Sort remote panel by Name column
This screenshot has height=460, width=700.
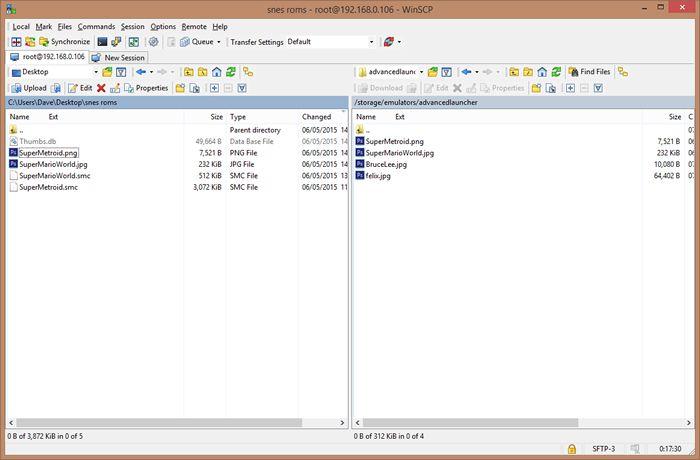click(366, 117)
